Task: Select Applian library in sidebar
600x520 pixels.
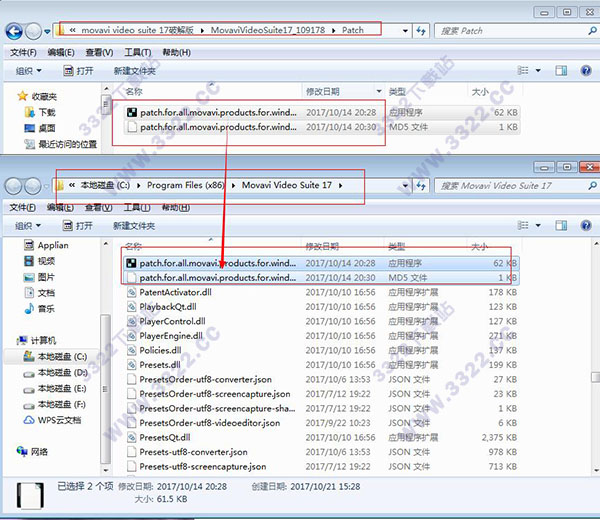Action: click(46, 245)
